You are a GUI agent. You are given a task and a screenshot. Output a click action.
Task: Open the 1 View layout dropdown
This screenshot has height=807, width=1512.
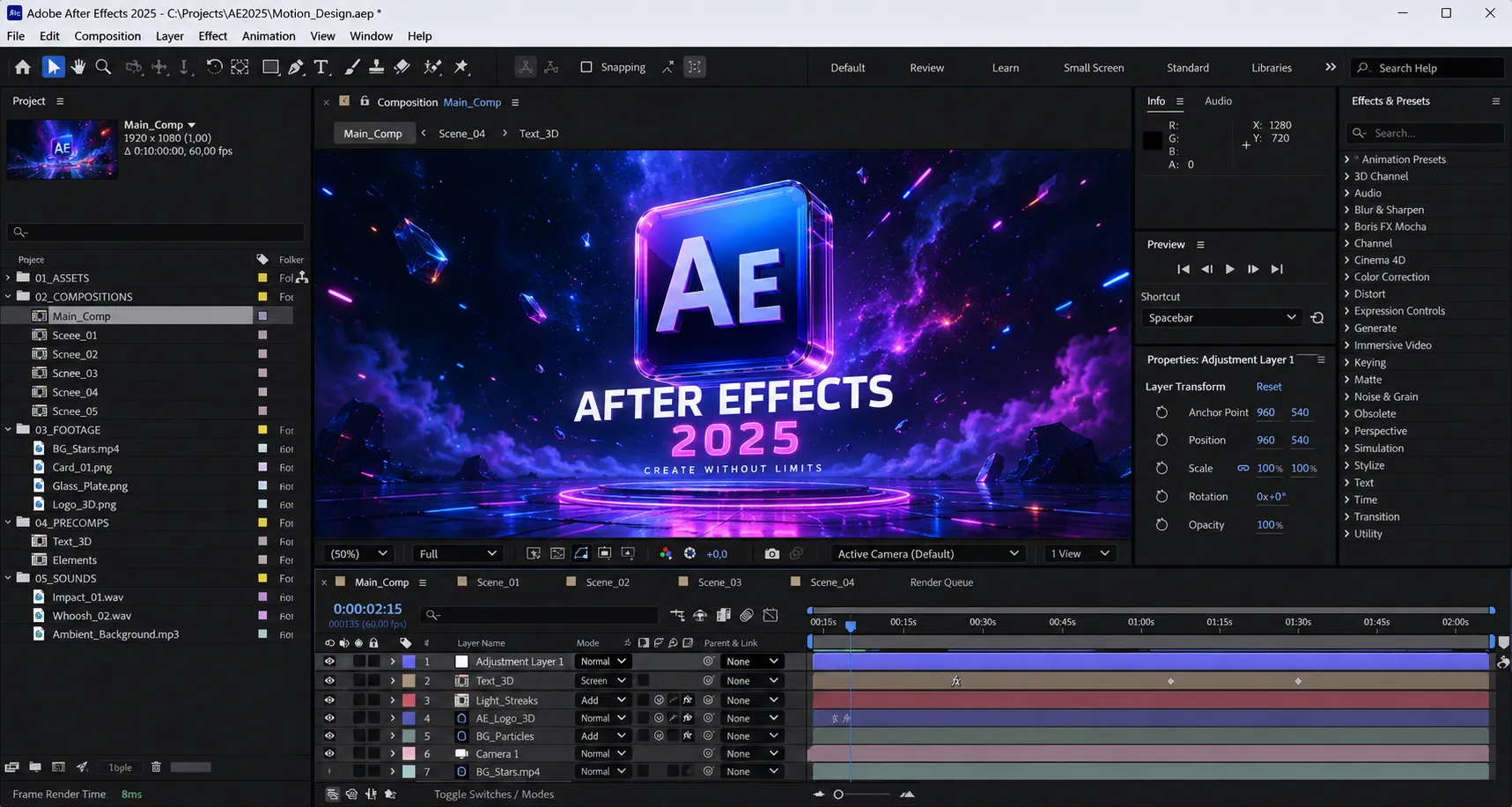pos(1080,554)
